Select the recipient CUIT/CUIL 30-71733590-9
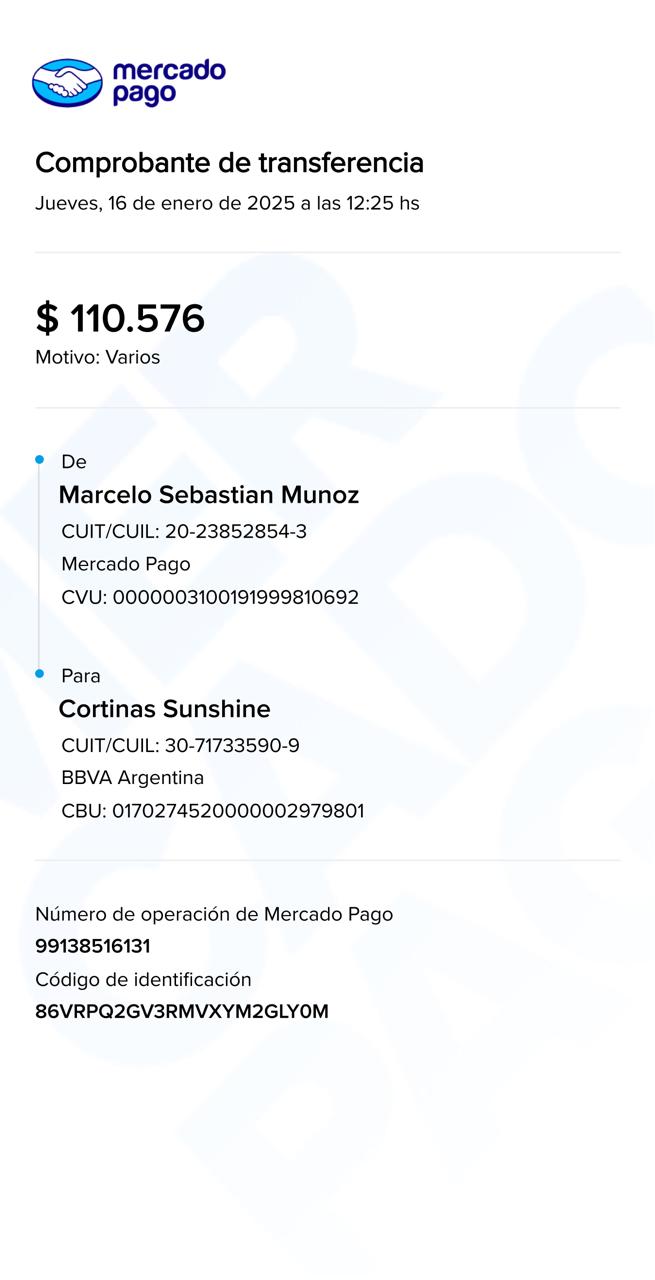Image resolution: width=655 pixels, height=1280 pixels. tap(180, 746)
